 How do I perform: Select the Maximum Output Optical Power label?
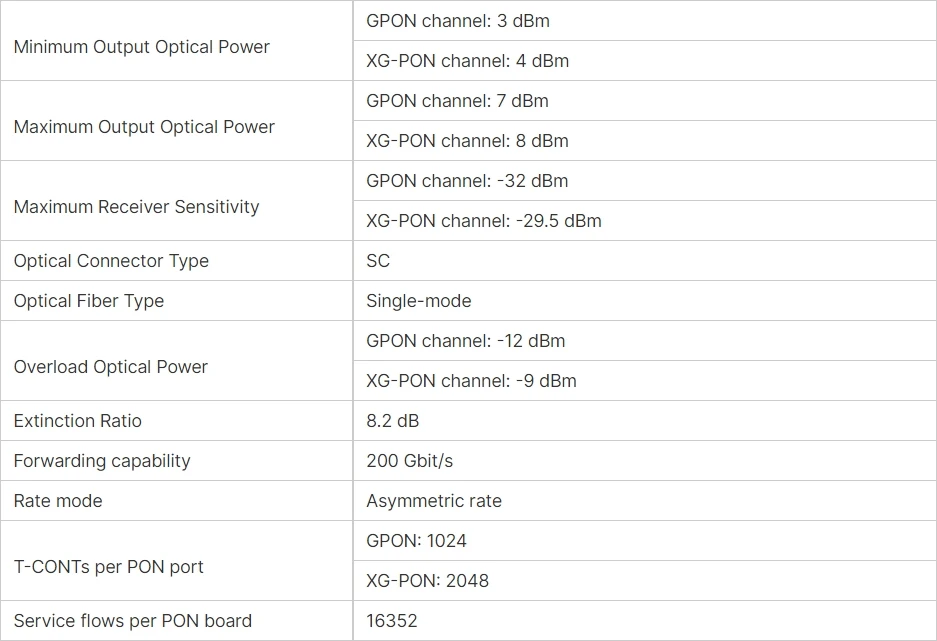(144, 127)
